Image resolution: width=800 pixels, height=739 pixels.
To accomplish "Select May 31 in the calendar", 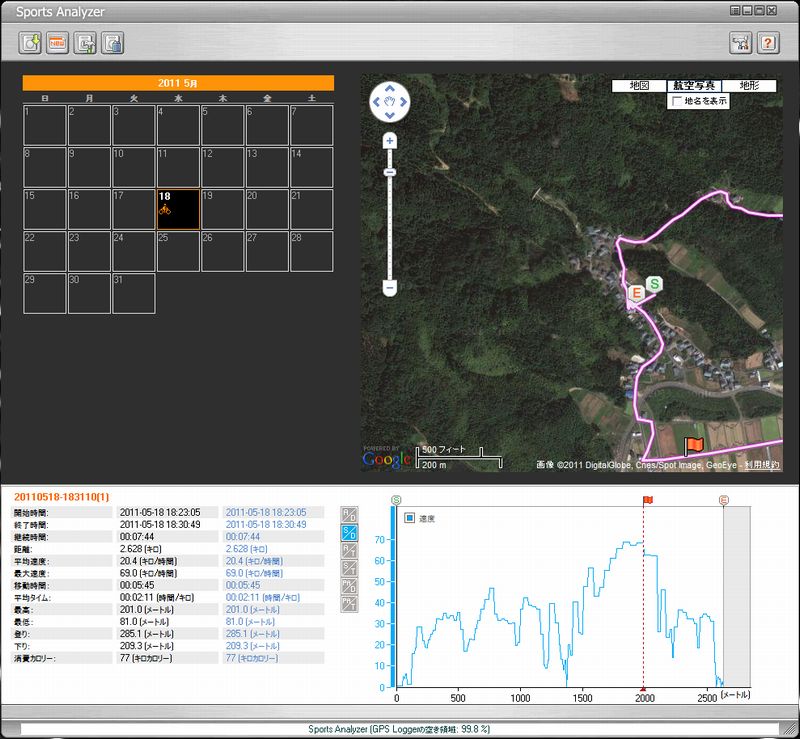I will [134, 293].
